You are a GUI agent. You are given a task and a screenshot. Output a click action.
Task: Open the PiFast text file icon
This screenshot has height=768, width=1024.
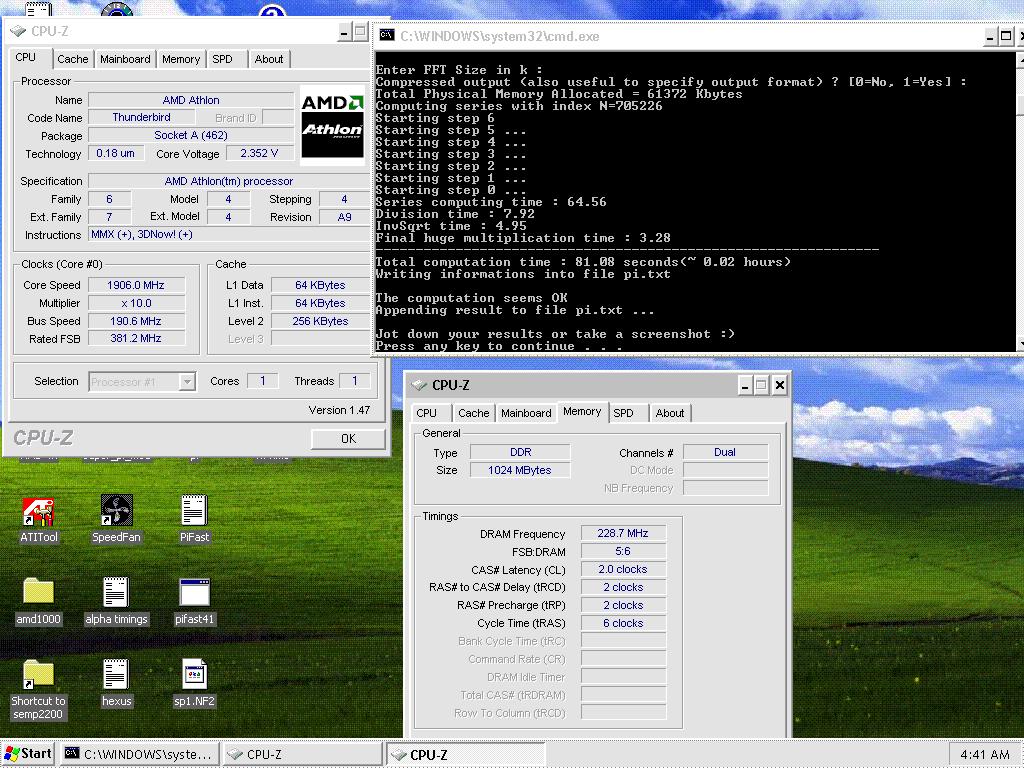coord(194,520)
